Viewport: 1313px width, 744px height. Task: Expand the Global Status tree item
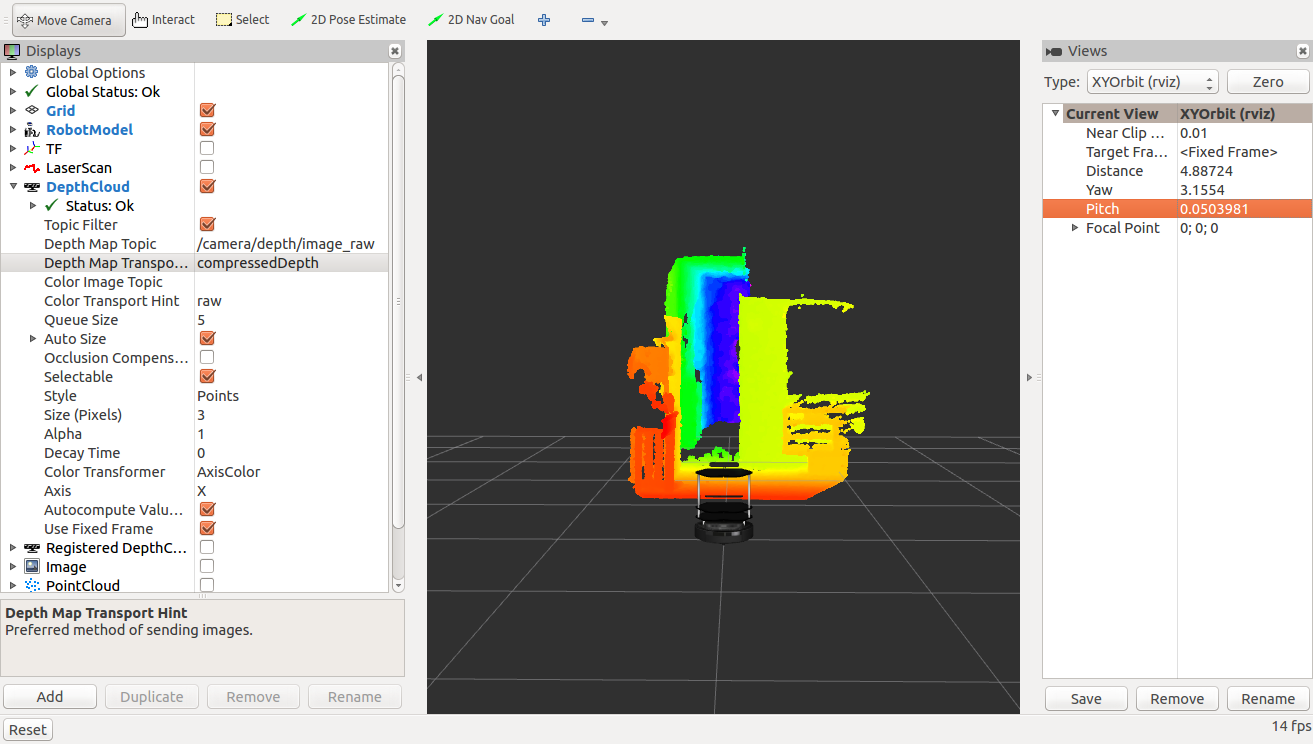coord(12,91)
